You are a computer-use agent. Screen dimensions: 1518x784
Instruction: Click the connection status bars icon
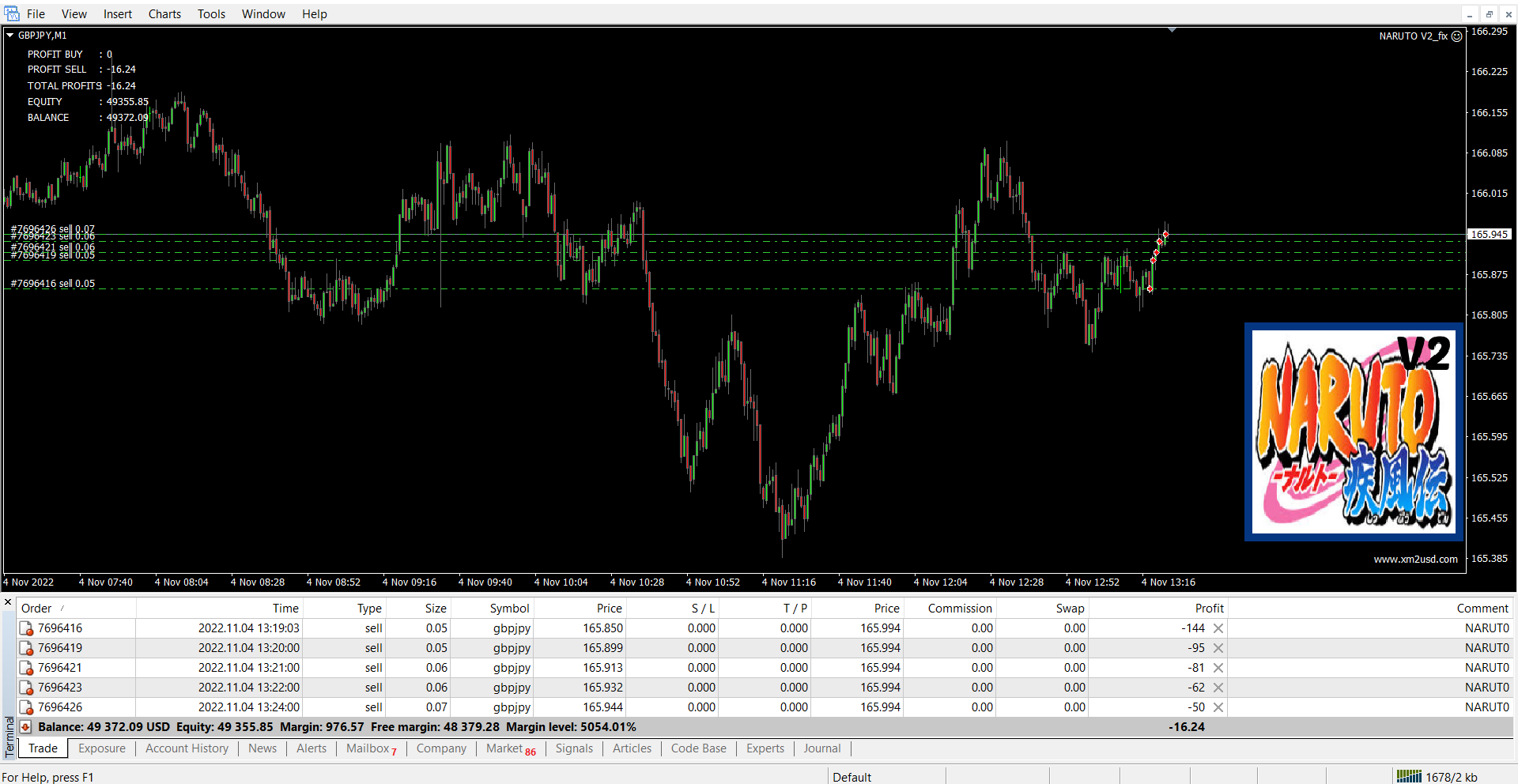click(x=1409, y=776)
